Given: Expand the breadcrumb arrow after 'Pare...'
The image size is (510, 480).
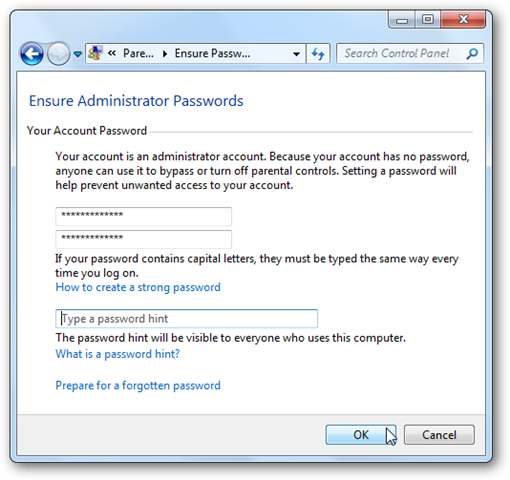Looking at the screenshot, I should coord(165,54).
